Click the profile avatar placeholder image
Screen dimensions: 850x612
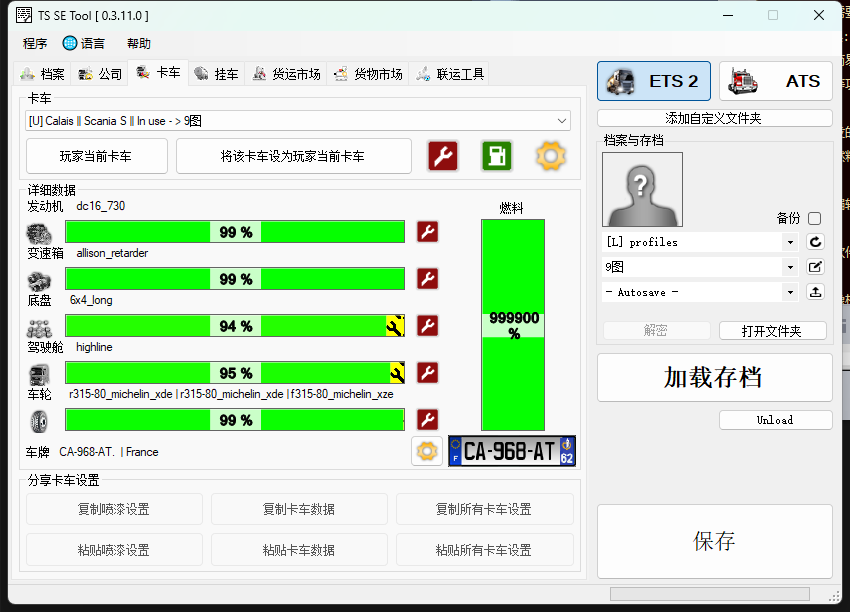642,189
